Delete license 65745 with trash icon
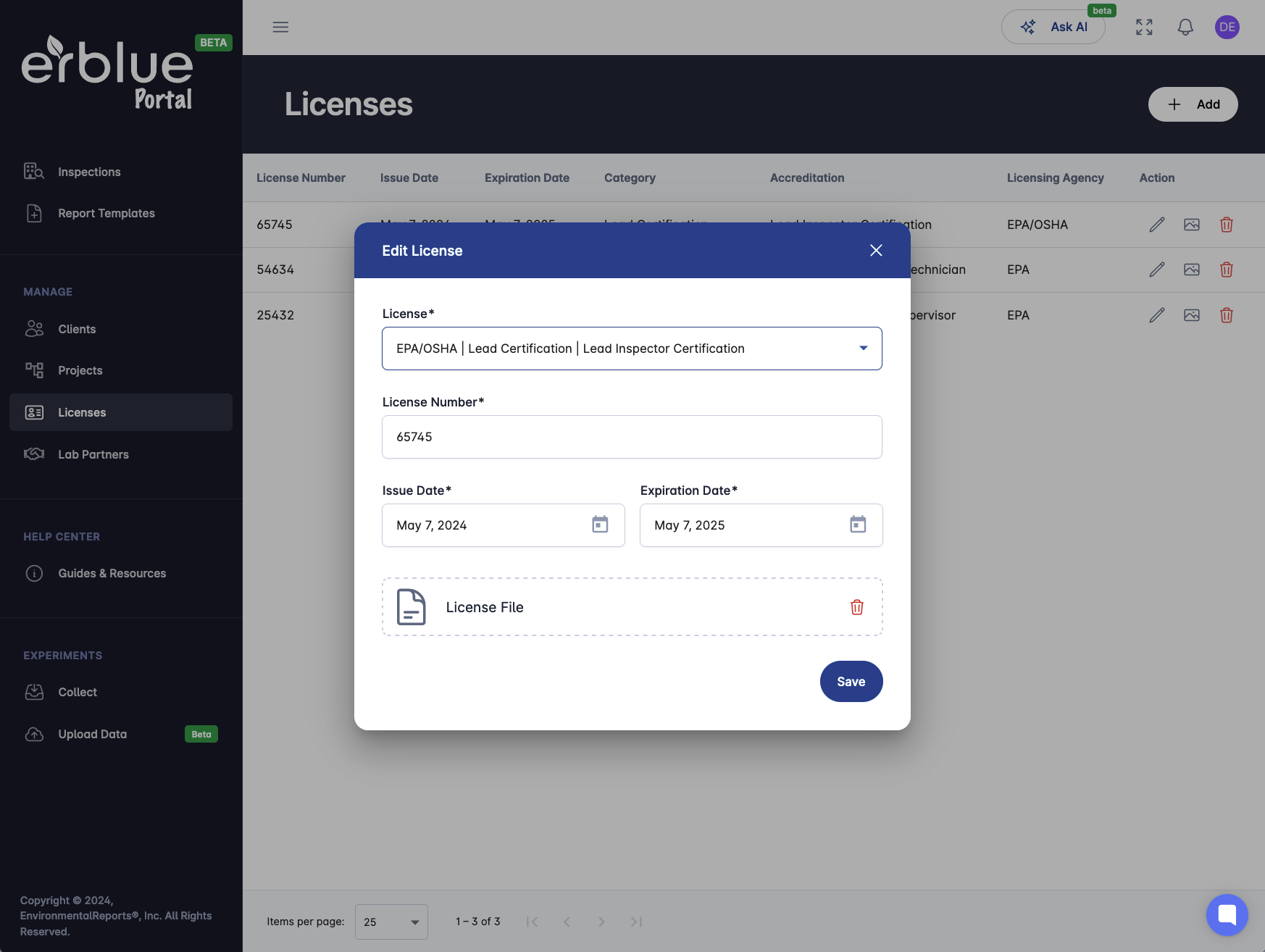Image resolution: width=1265 pixels, height=952 pixels. [1227, 225]
